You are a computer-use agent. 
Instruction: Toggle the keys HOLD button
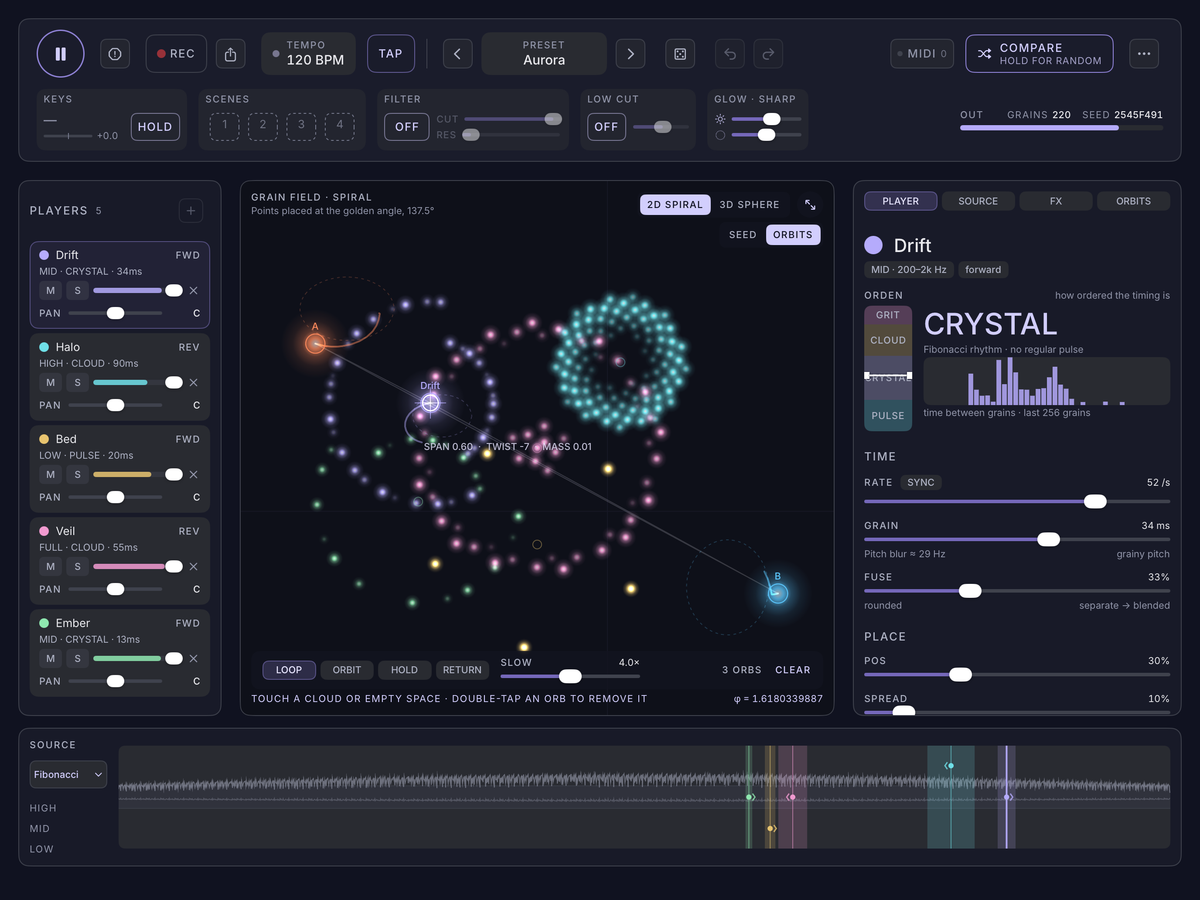pyautogui.click(x=155, y=127)
